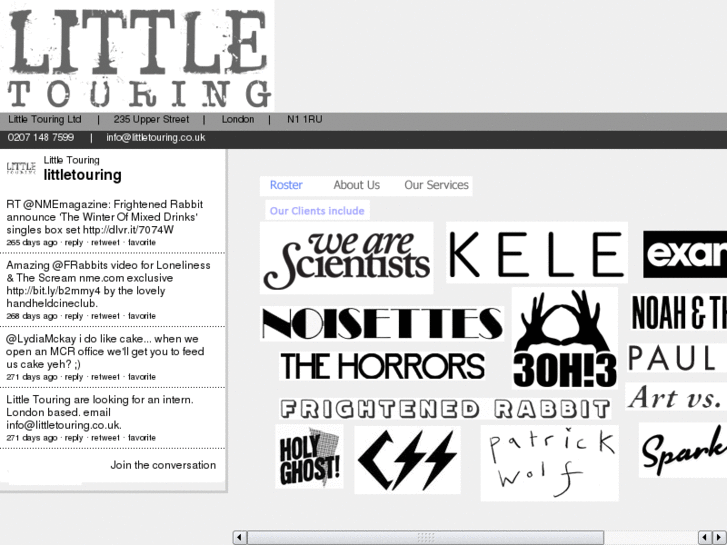This screenshot has height=545, width=727.
Task: Click retweet on the 268 days ago tweet
Action: click(x=105, y=316)
